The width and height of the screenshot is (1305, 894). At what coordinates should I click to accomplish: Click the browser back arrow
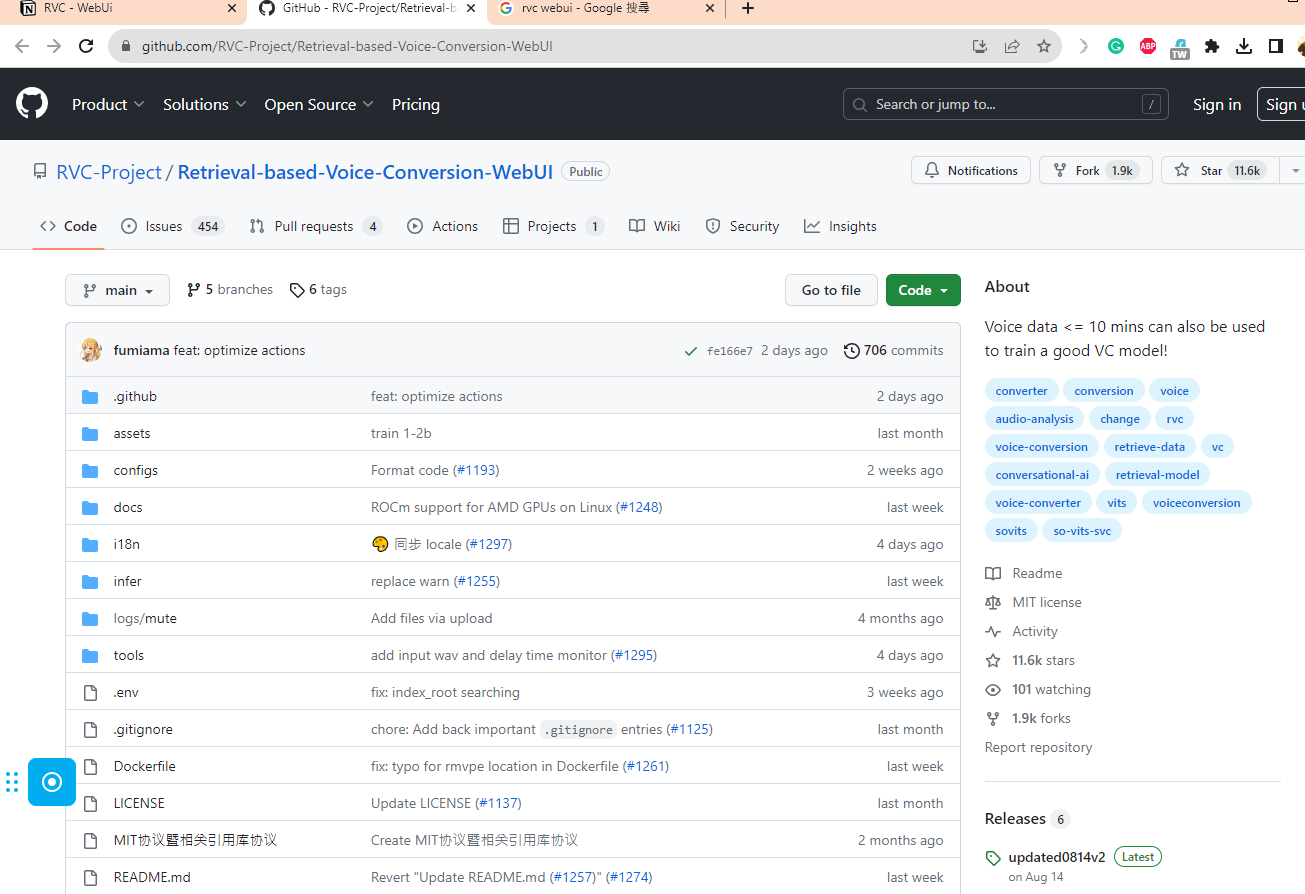click(x=22, y=46)
